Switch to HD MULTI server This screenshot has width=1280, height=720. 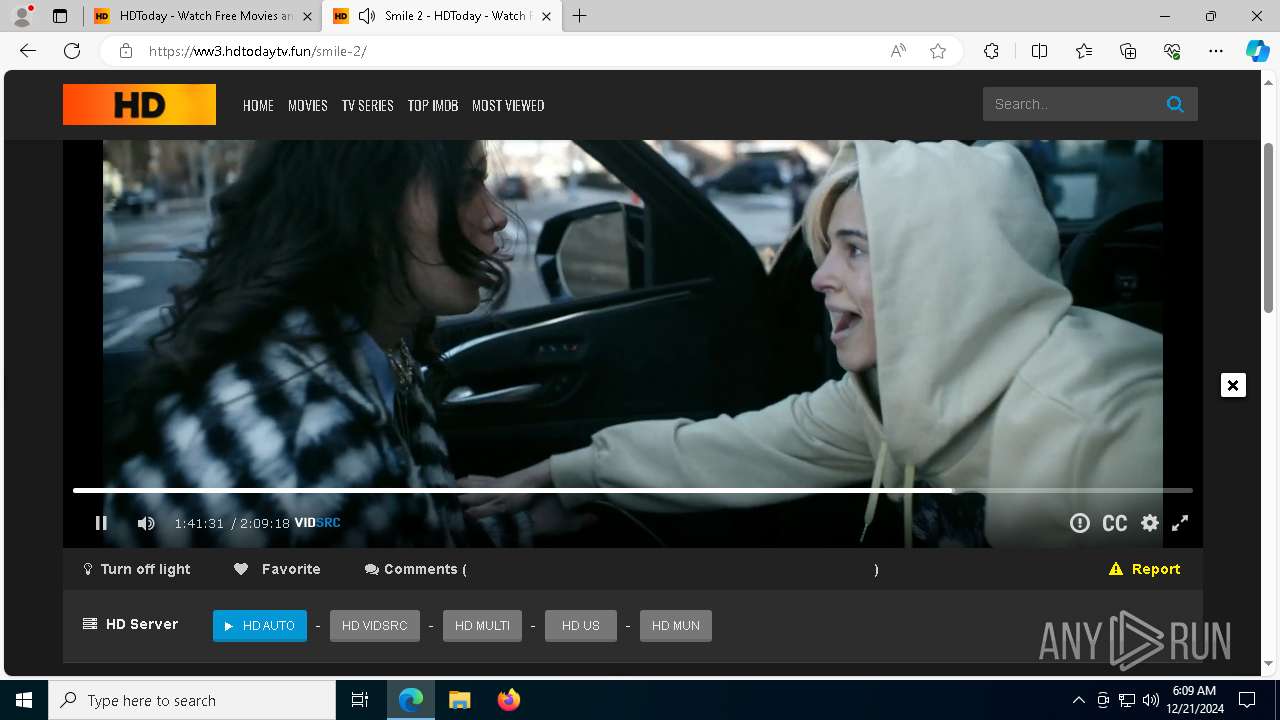coord(482,626)
